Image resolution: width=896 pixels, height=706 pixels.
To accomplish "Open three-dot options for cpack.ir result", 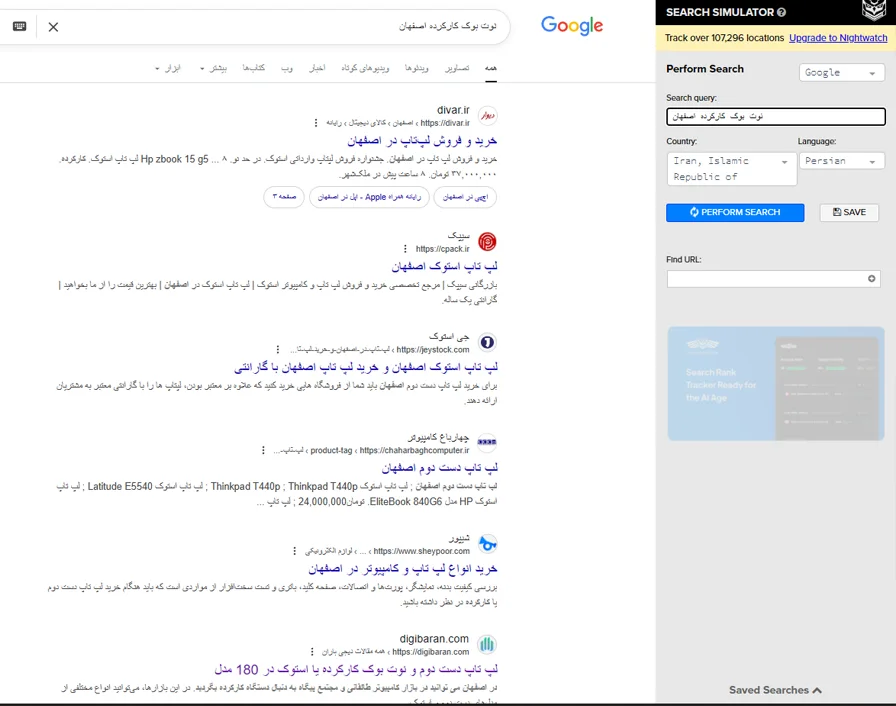I will click(405, 248).
